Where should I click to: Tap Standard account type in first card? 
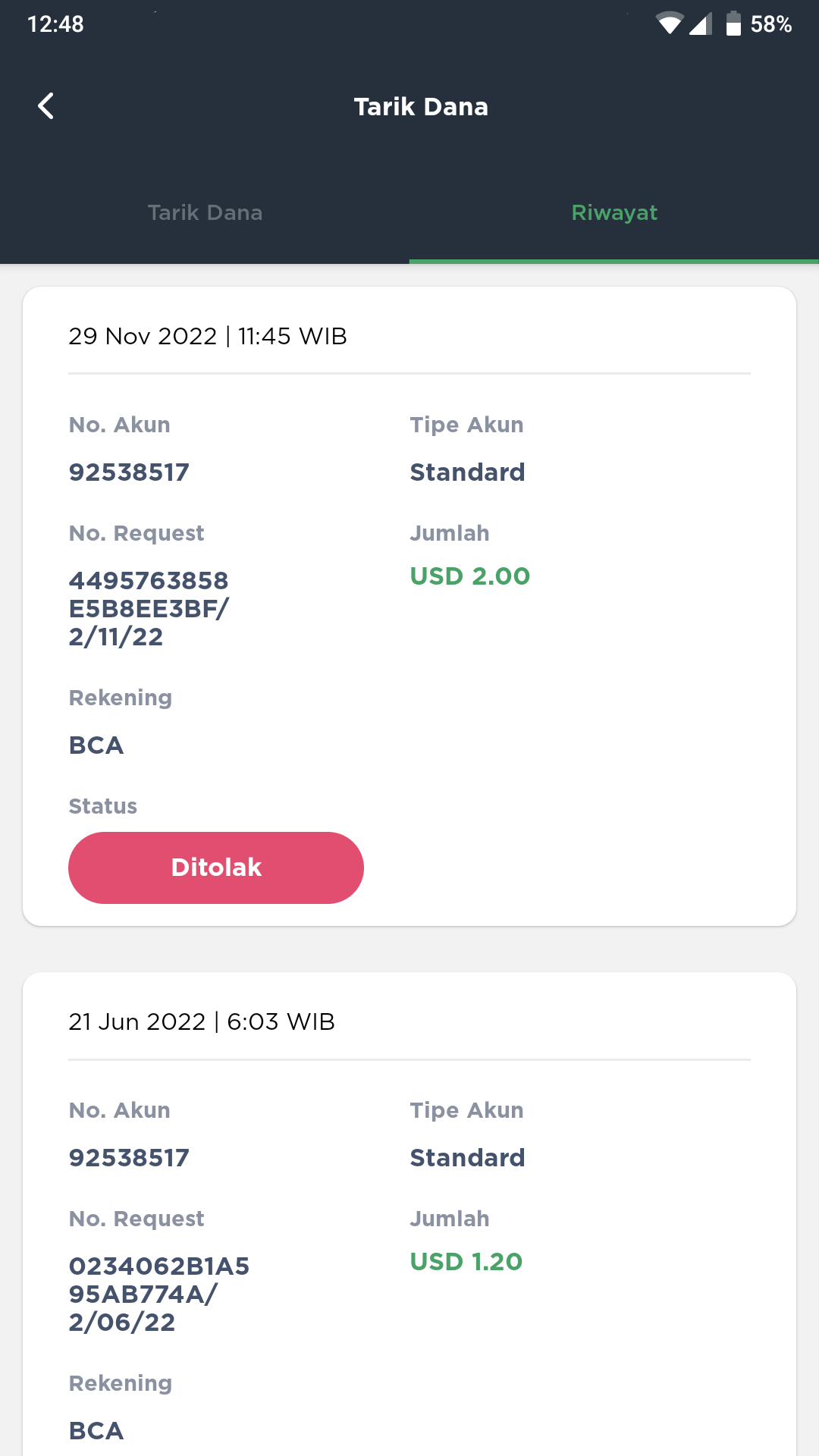(x=468, y=472)
